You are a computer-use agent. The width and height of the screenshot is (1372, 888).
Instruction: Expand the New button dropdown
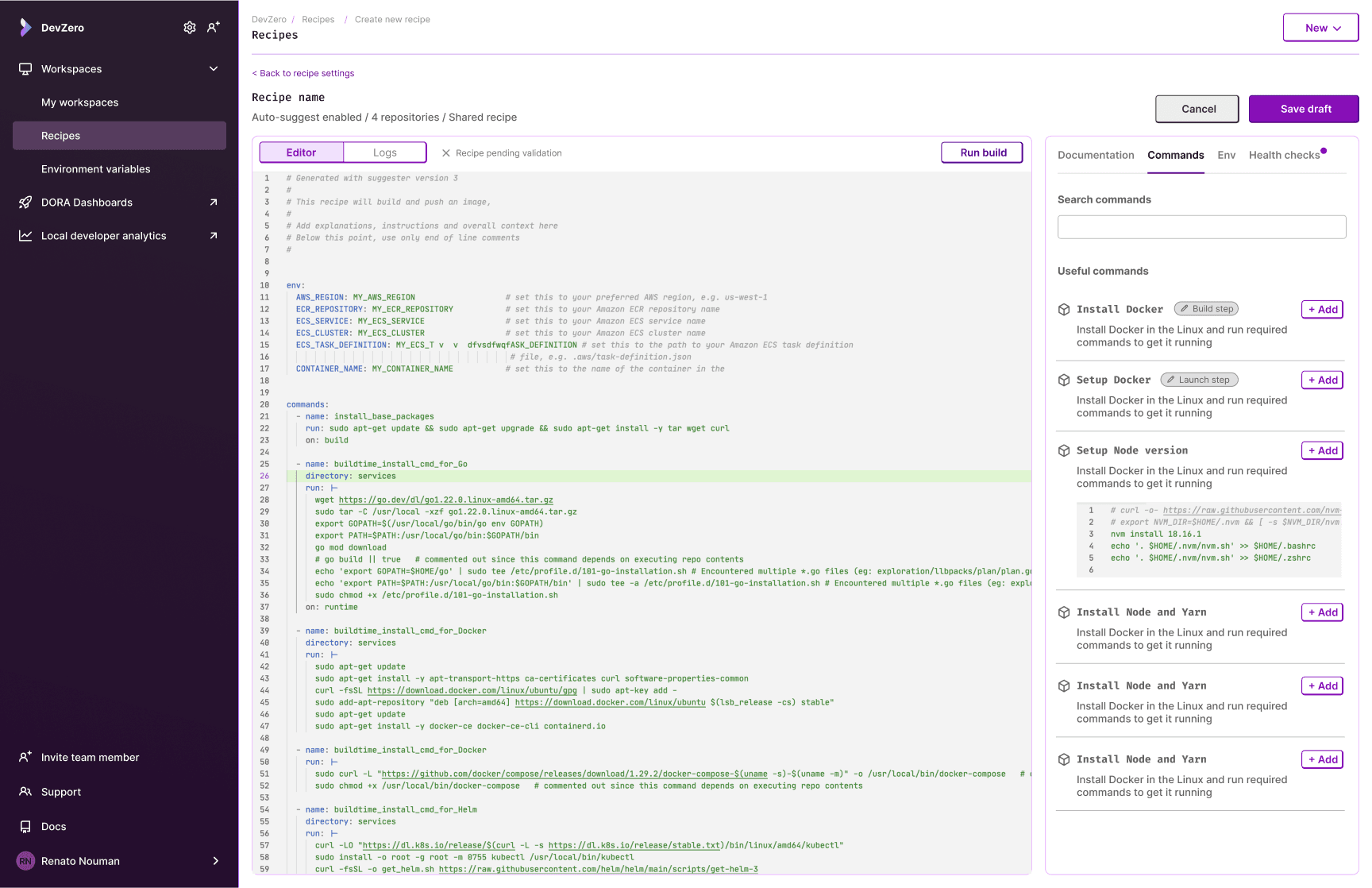(x=1320, y=27)
